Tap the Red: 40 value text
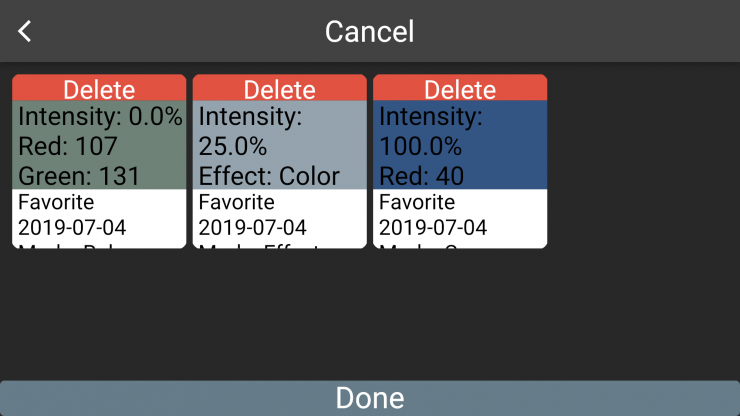 421,177
